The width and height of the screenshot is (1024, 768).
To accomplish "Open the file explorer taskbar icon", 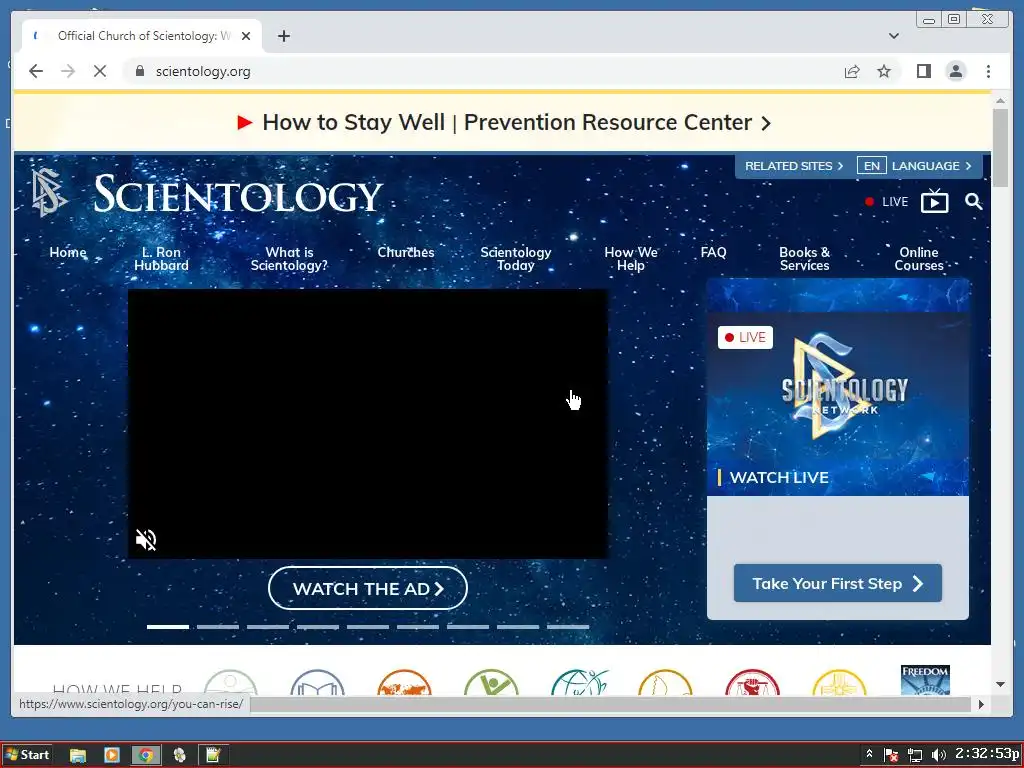I will pos(78,756).
